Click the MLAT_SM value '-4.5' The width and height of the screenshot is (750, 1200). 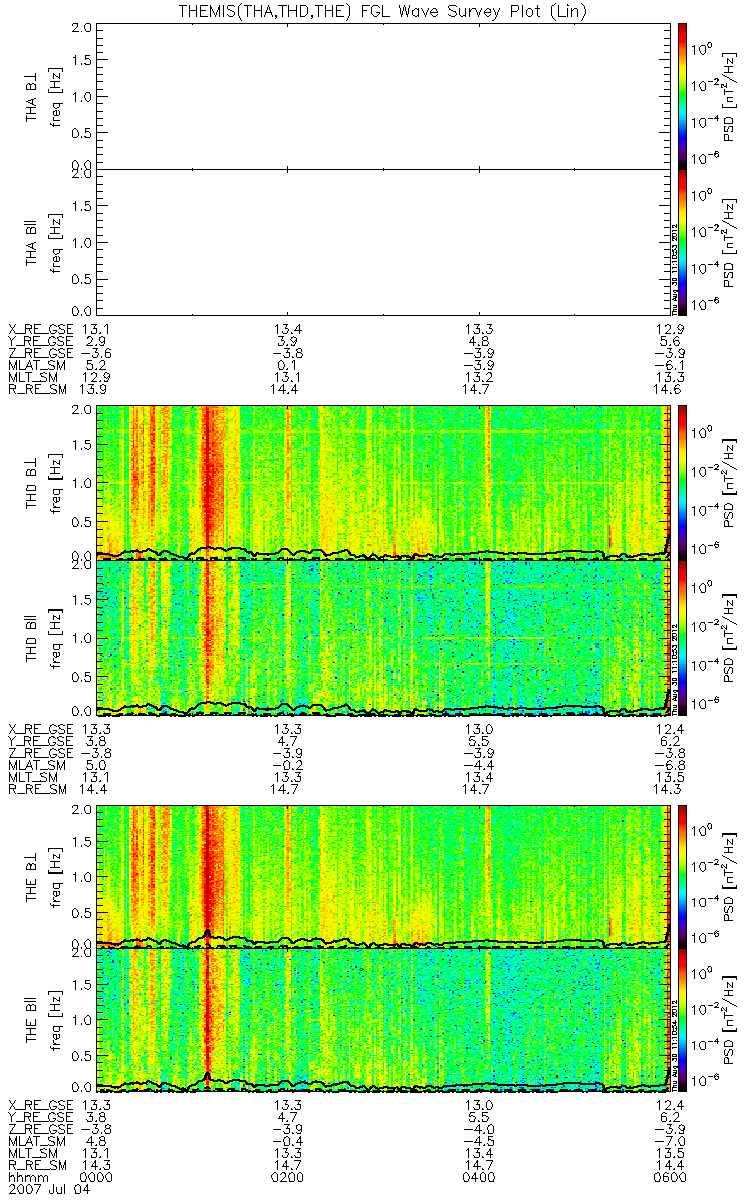pyautogui.click(x=477, y=1141)
